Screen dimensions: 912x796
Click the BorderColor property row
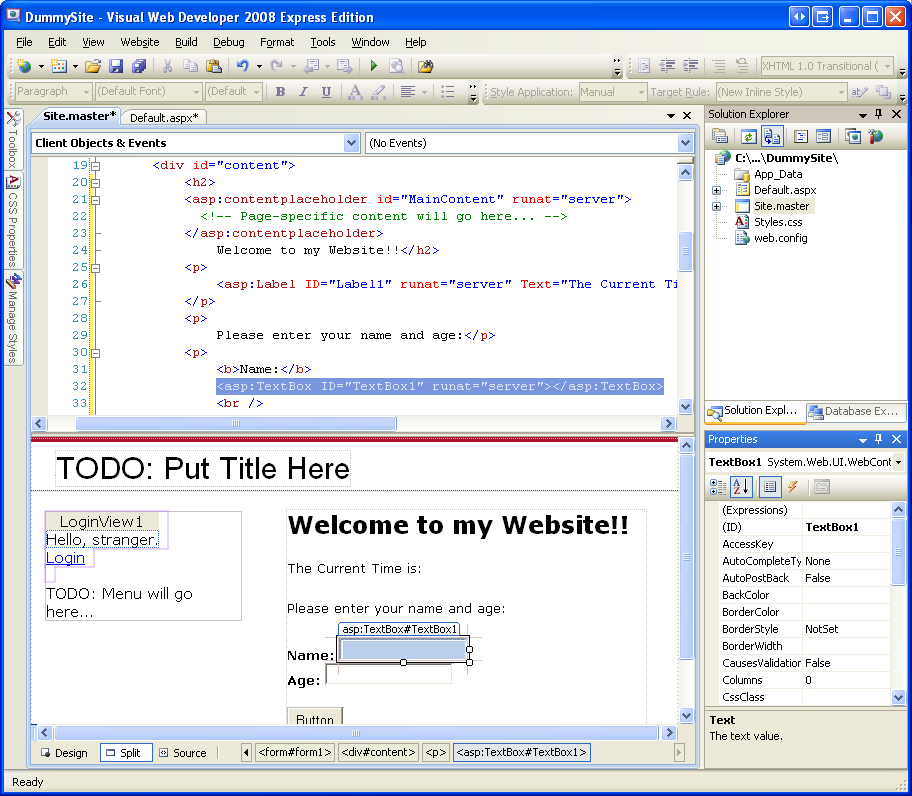(x=806, y=612)
